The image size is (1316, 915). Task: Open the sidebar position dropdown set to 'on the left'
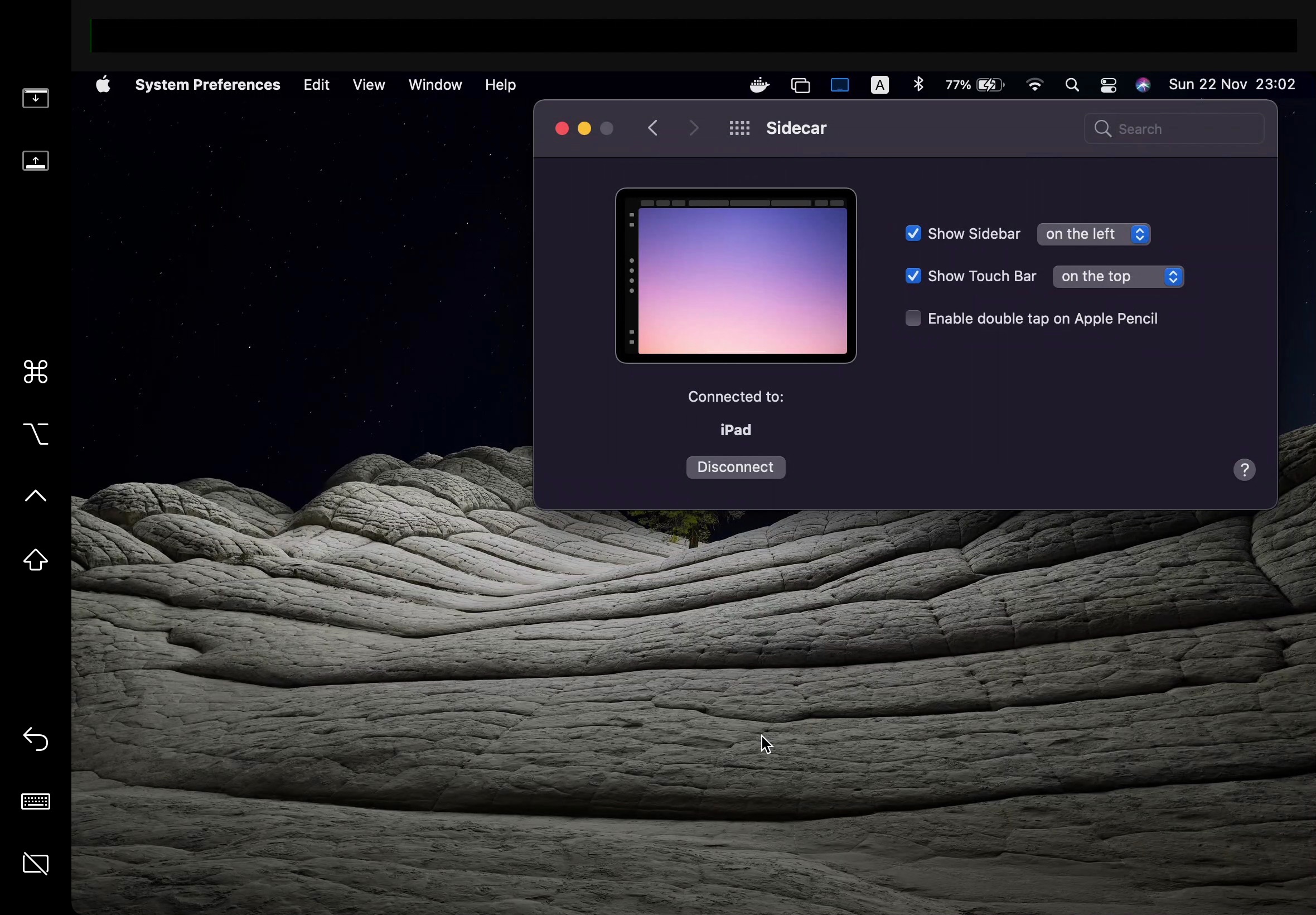tap(1093, 234)
